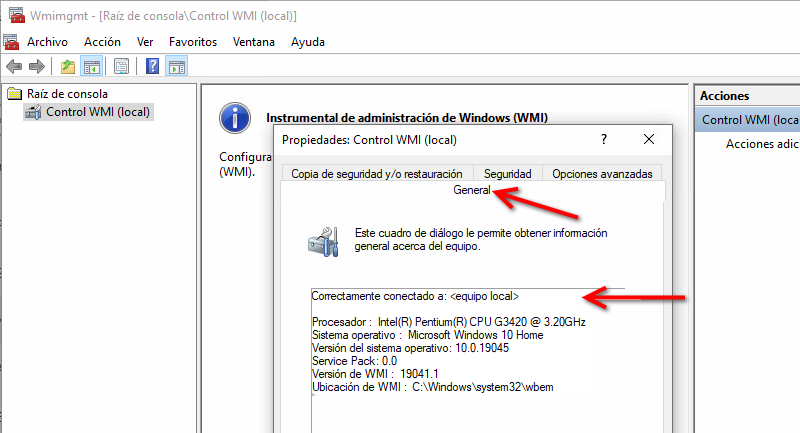The height and width of the screenshot is (433, 800).
Task: Open the Archivo menu
Action: [x=47, y=42]
